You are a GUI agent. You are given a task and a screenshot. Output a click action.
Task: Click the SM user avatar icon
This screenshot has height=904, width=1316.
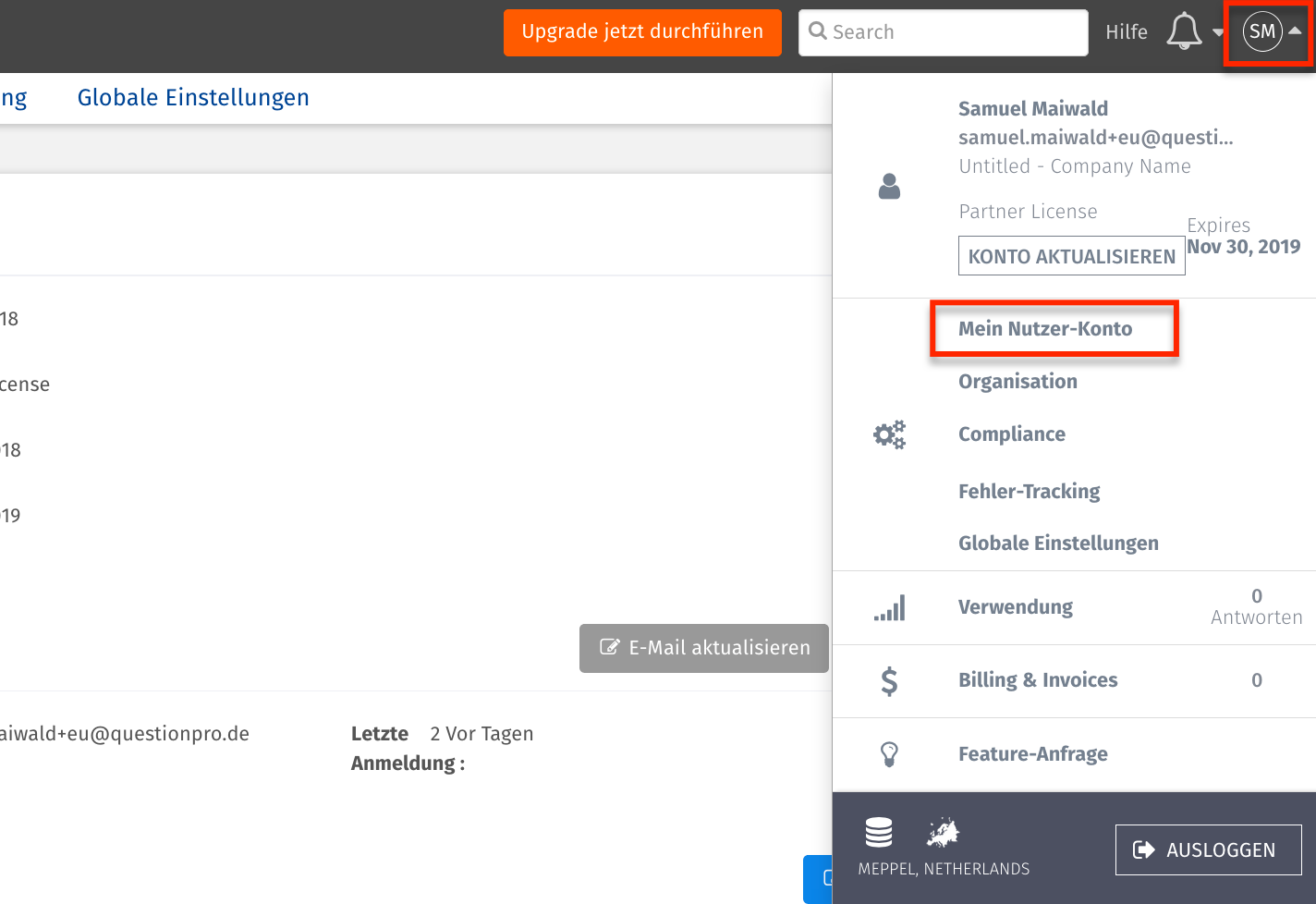[x=1261, y=31]
